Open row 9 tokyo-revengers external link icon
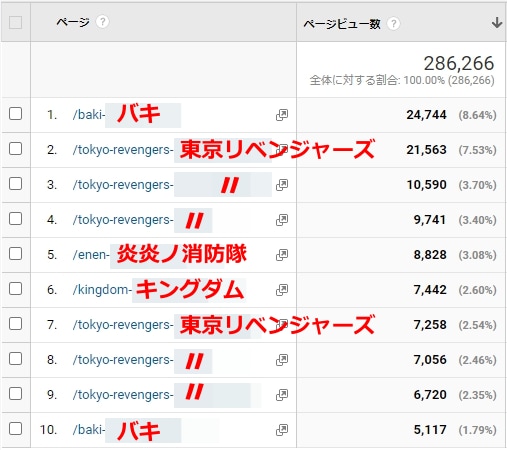The height and width of the screenshot is (450, 507). pyautogui.click(x=282, y=395)
